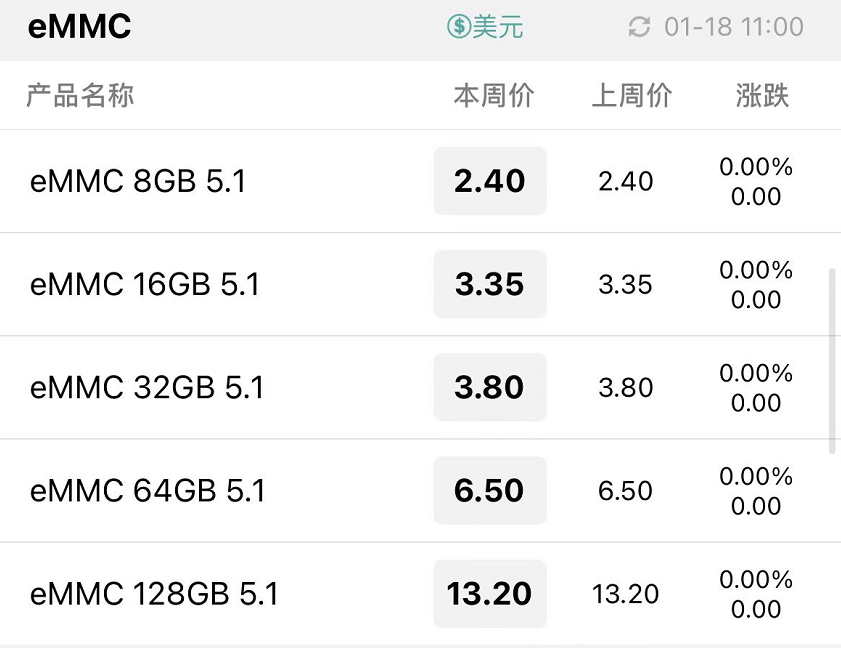Click the 6.50 current price box
The image size is (841, 648).
click(490, 490)
